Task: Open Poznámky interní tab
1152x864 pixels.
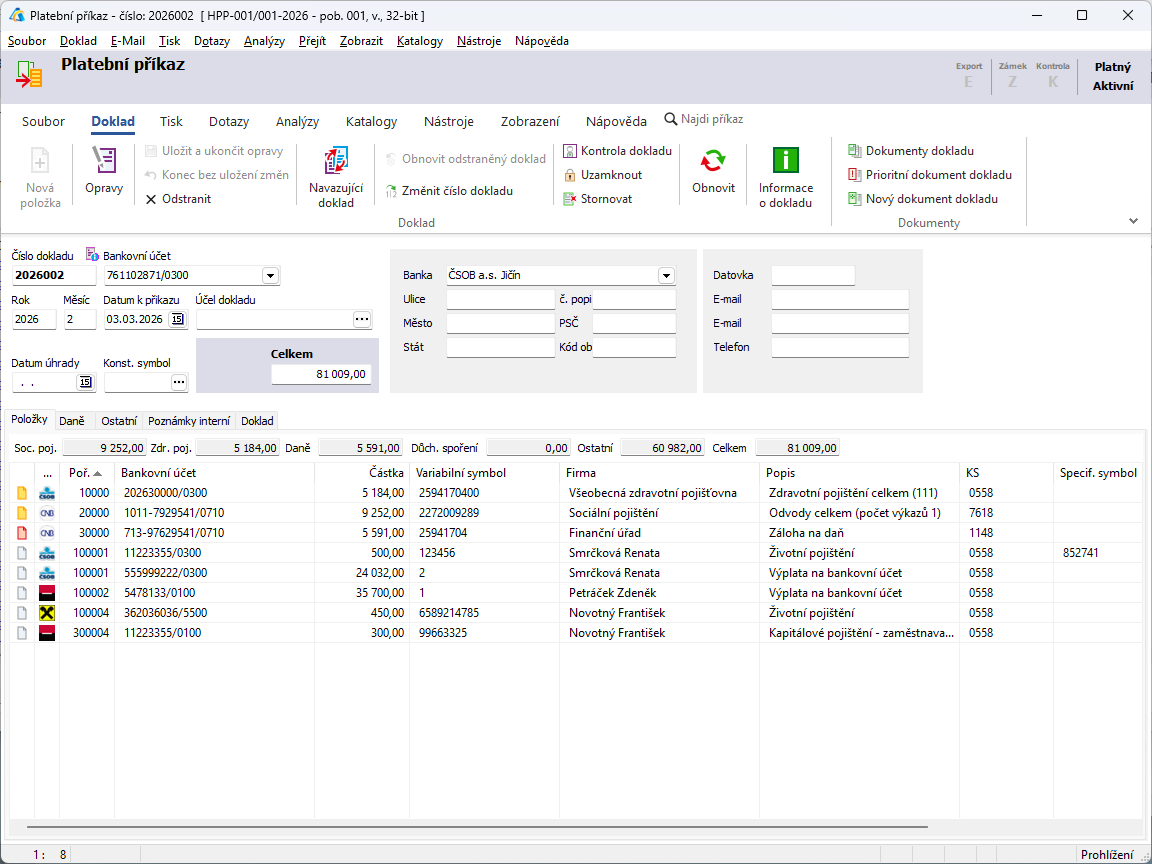Action: pos(189,421)
